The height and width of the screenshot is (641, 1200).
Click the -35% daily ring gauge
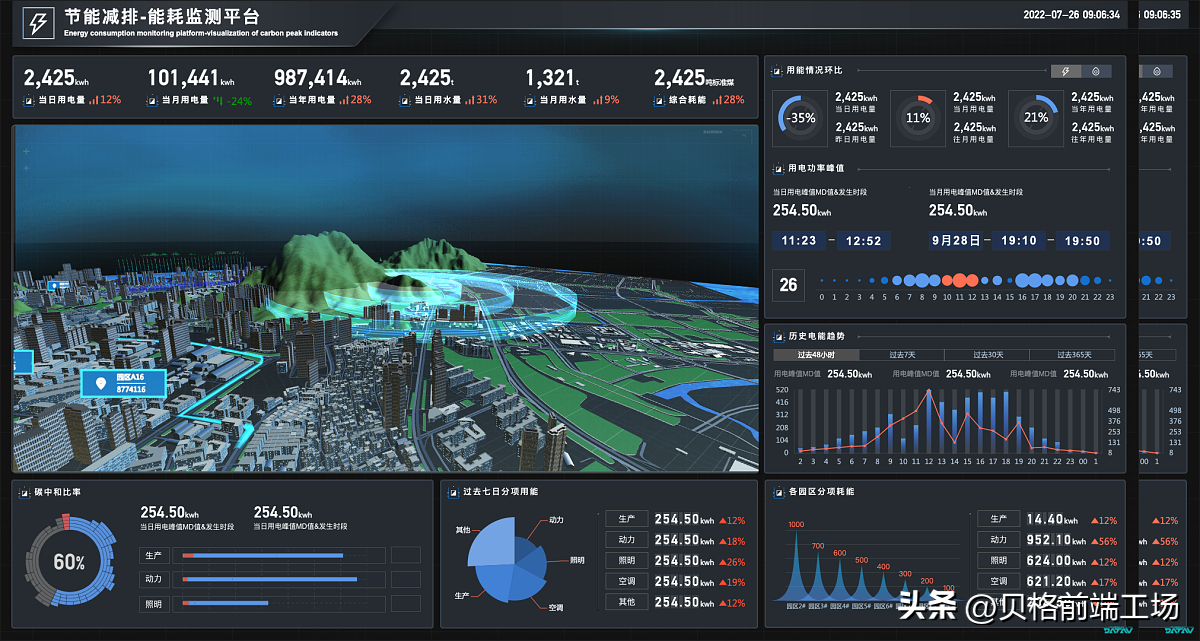pos(800,117)
